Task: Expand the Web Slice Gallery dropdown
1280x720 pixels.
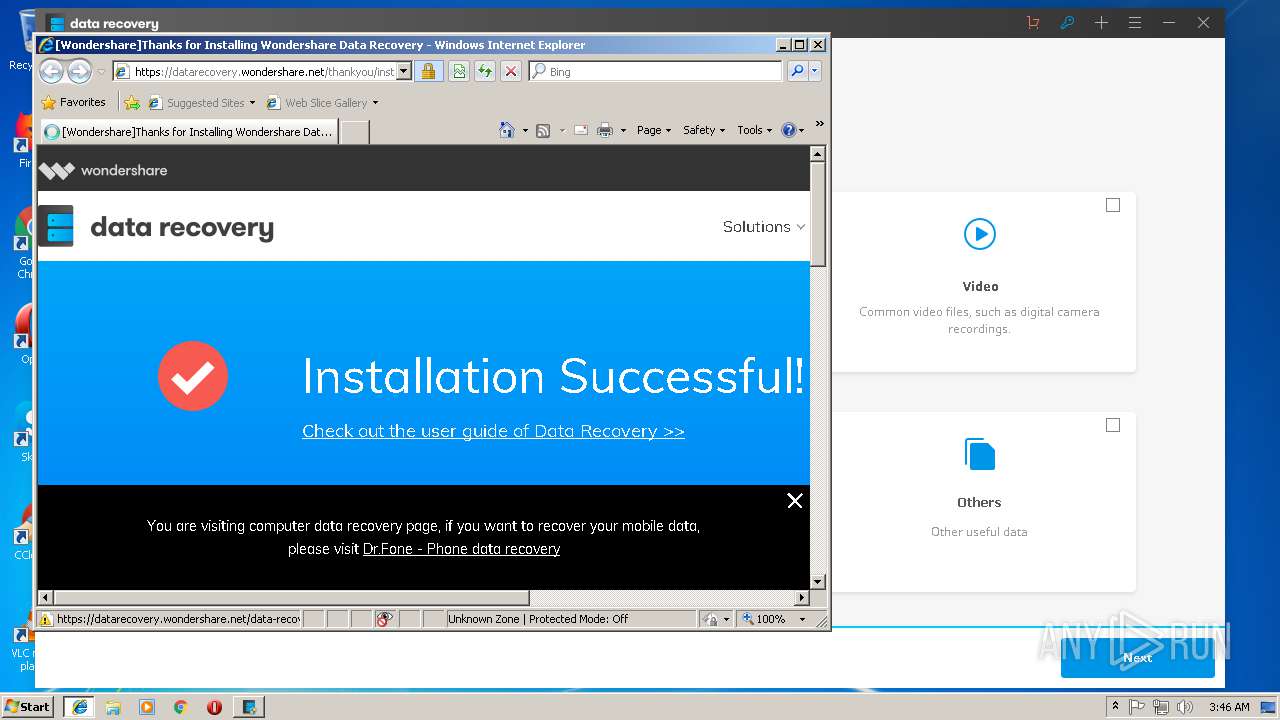Action: (x=375, y=103)
